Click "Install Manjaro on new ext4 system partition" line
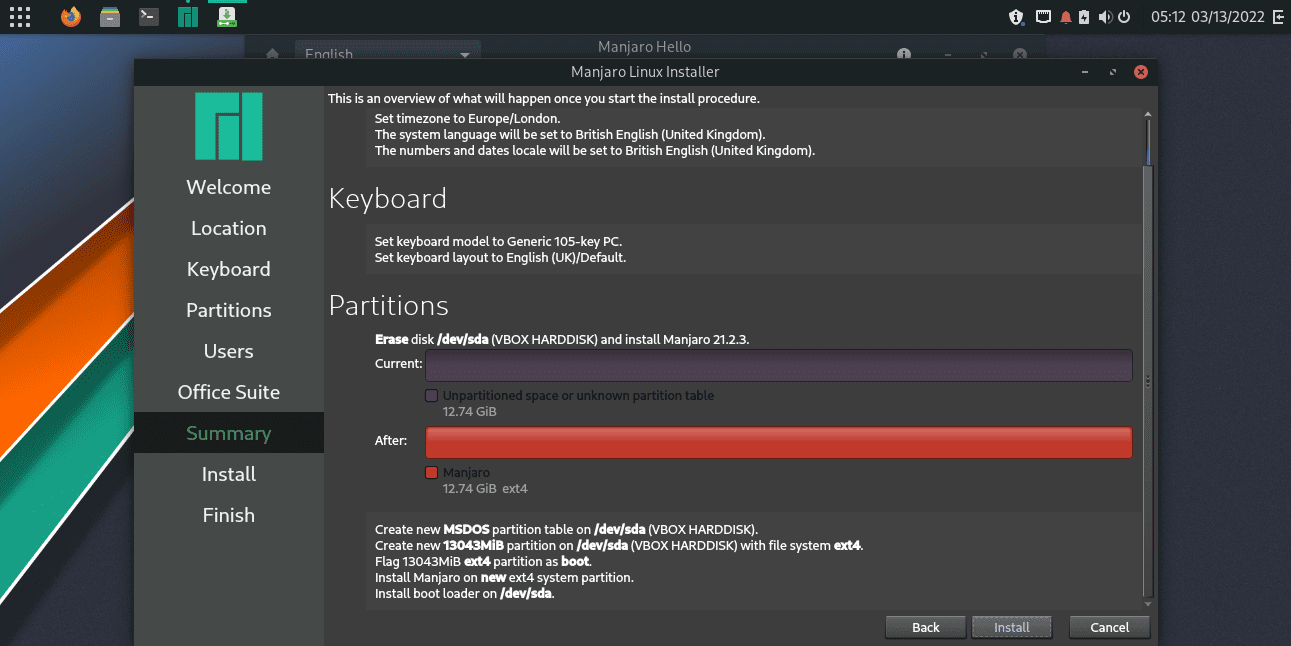 pyautogui.click(x=504, y=577)
